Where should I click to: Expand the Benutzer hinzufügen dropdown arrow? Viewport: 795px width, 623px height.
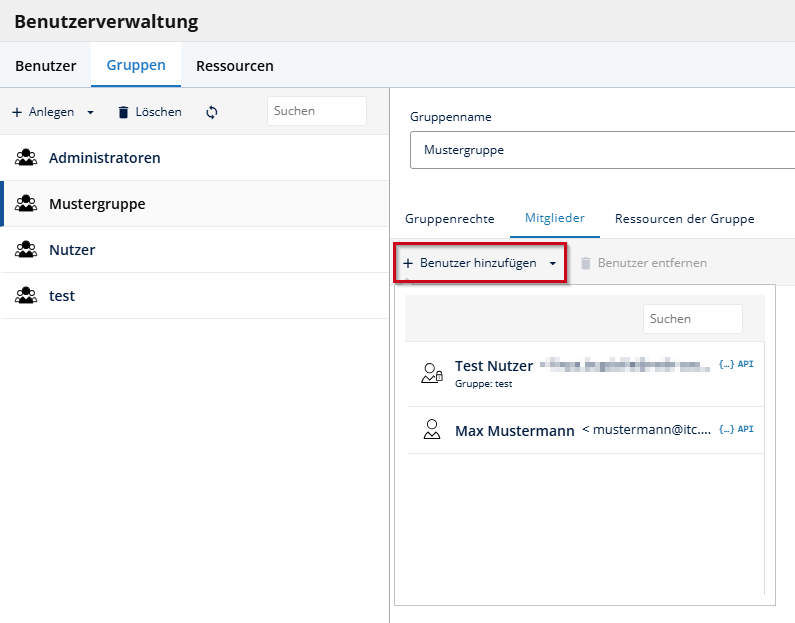(x=553, y=263)
